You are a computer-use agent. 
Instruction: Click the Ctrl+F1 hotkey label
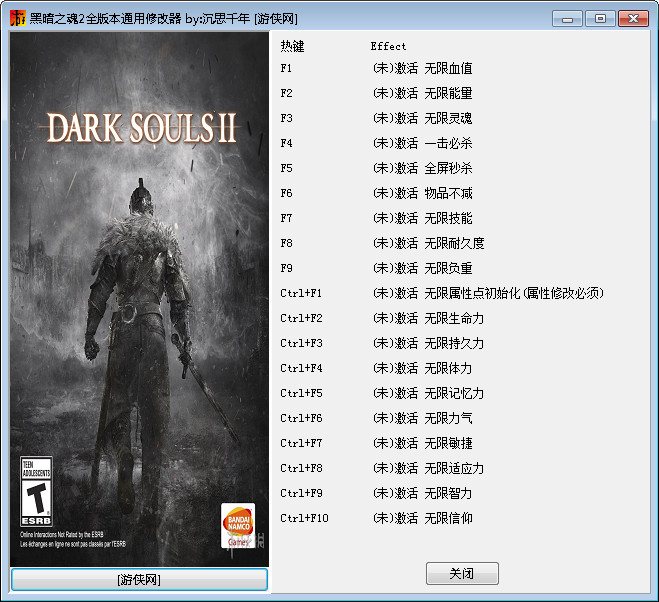[301, 293]
